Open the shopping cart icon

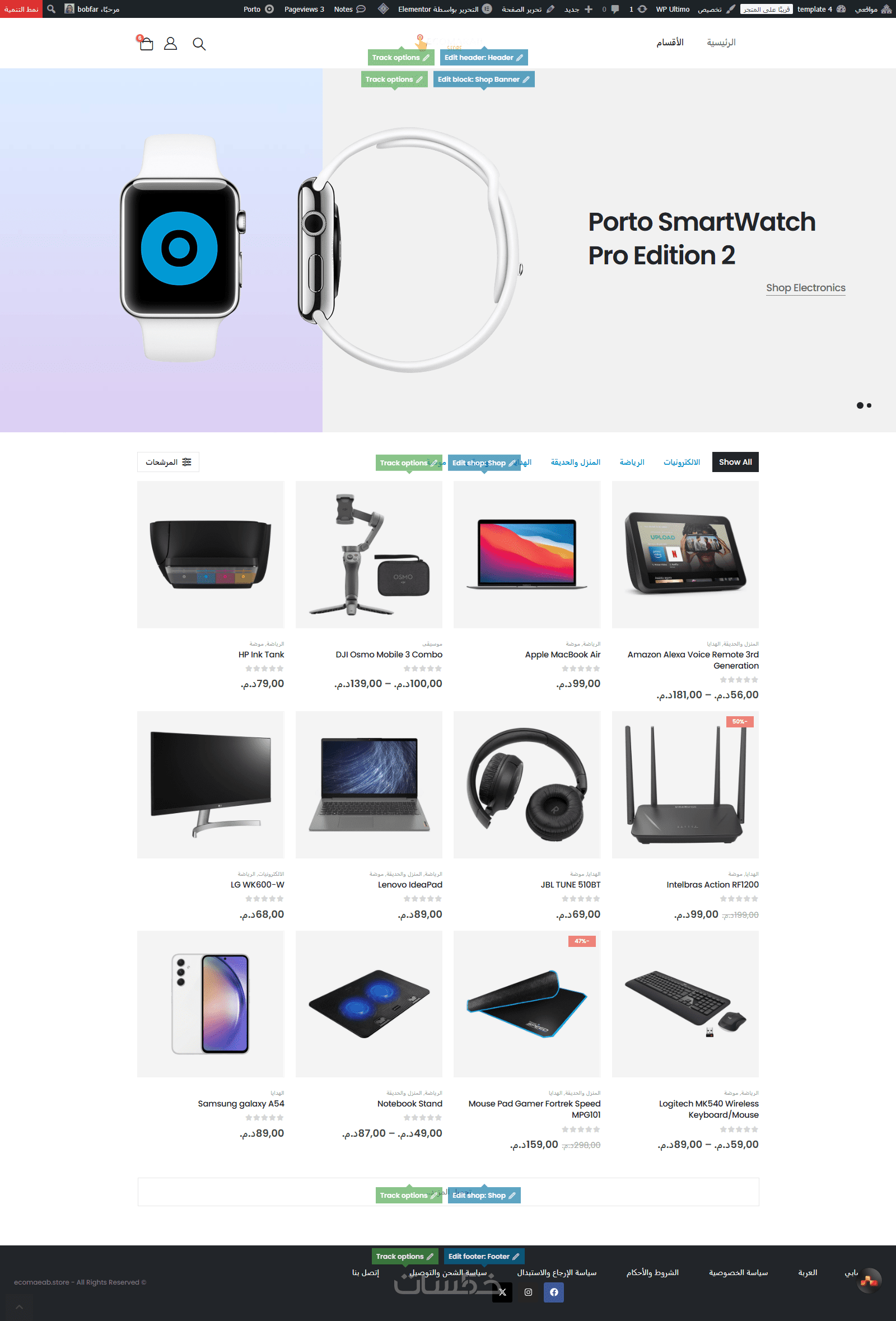[x=146, y=44]
